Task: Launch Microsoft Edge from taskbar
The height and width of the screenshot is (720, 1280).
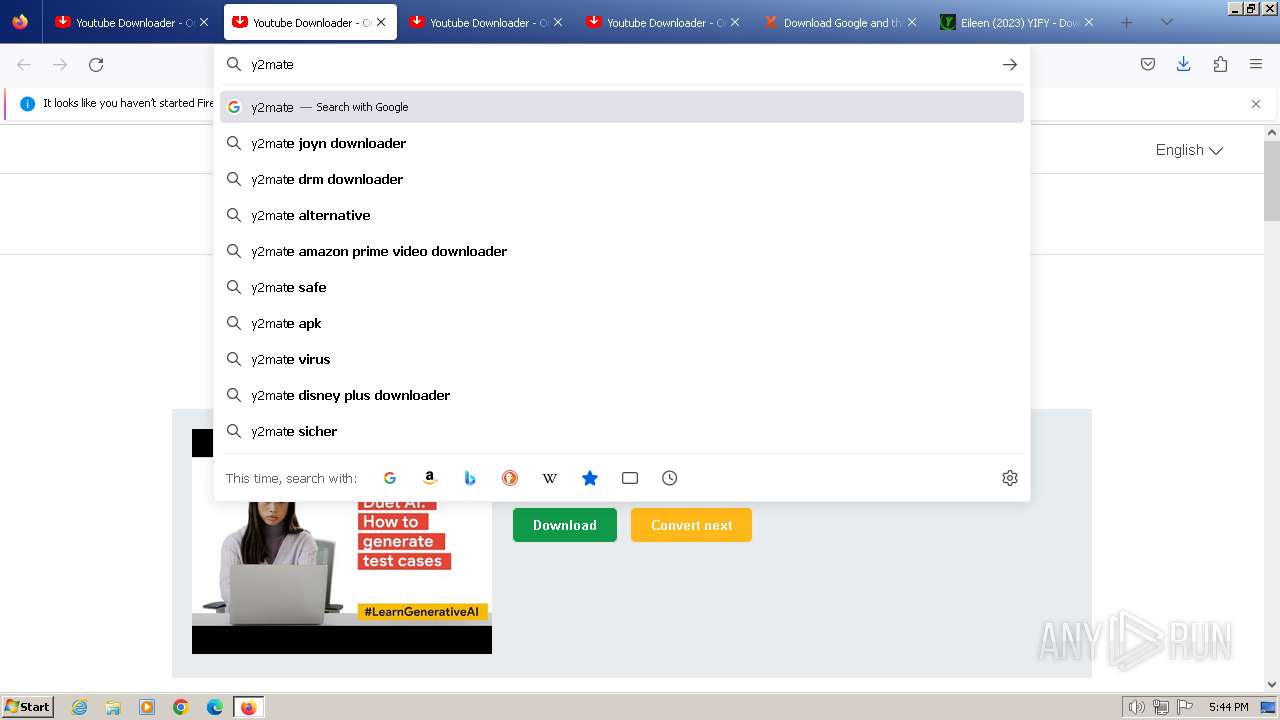Action: [x=215, y=707]
